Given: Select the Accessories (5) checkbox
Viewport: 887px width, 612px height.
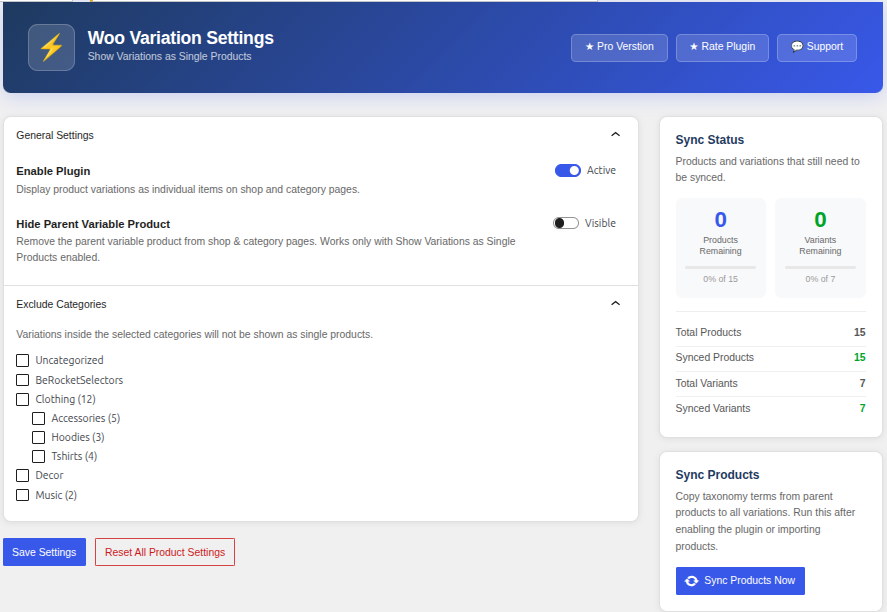Looking at the screenshot, I should [37, 418].
